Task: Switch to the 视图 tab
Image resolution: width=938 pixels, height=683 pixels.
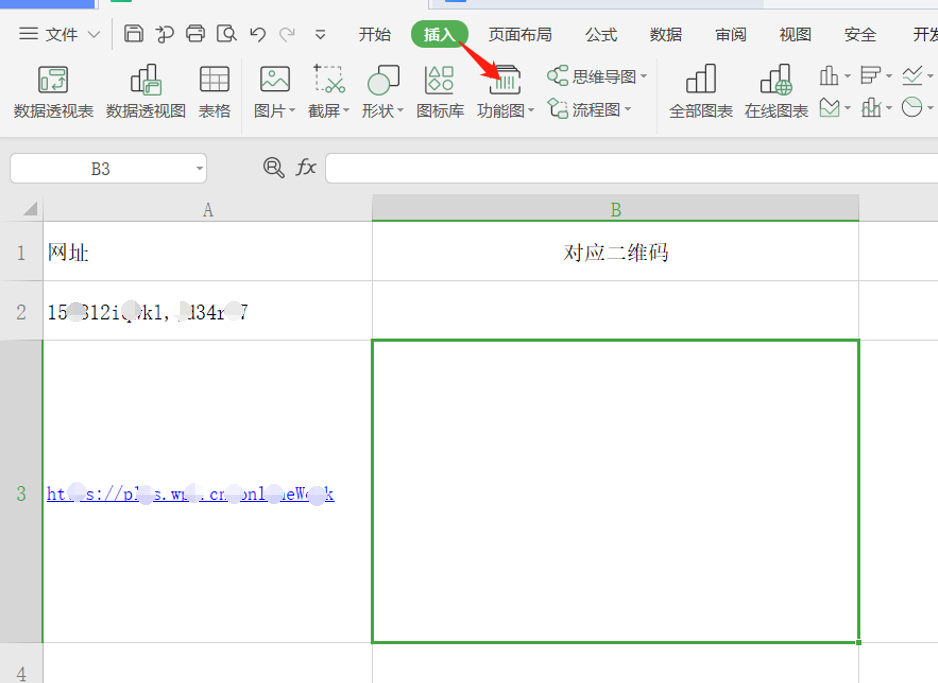Action: click(795, 35)
